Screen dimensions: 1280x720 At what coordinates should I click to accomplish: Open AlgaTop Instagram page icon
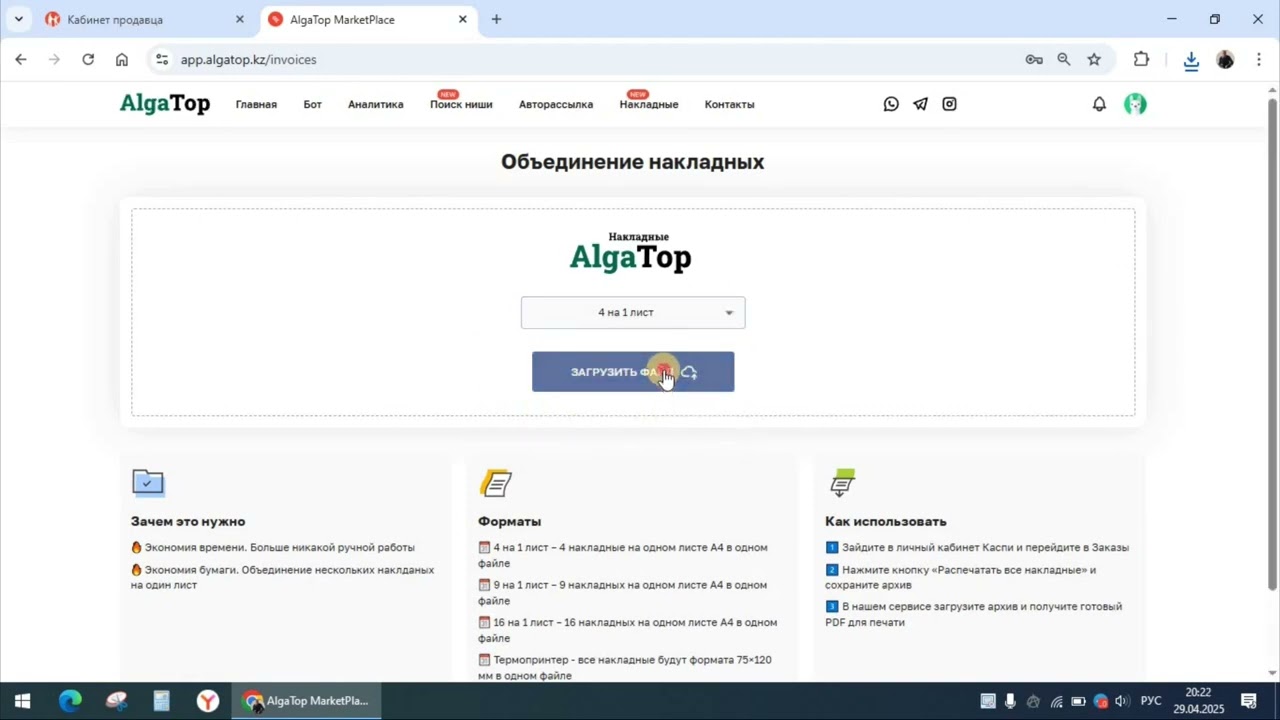949,104
